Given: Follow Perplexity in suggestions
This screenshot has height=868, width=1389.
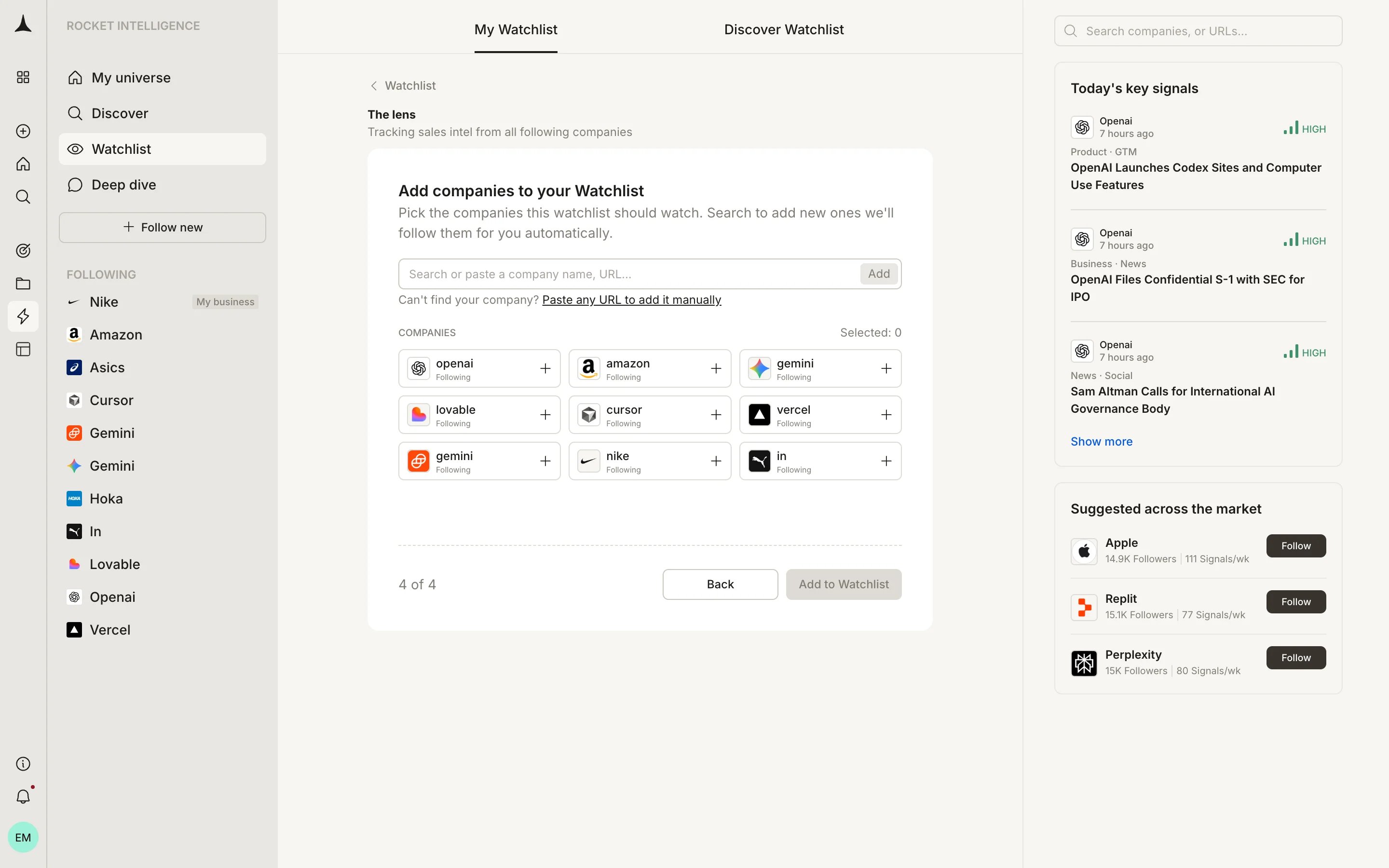Looking at the screenshot, I should coord(1295,658).
